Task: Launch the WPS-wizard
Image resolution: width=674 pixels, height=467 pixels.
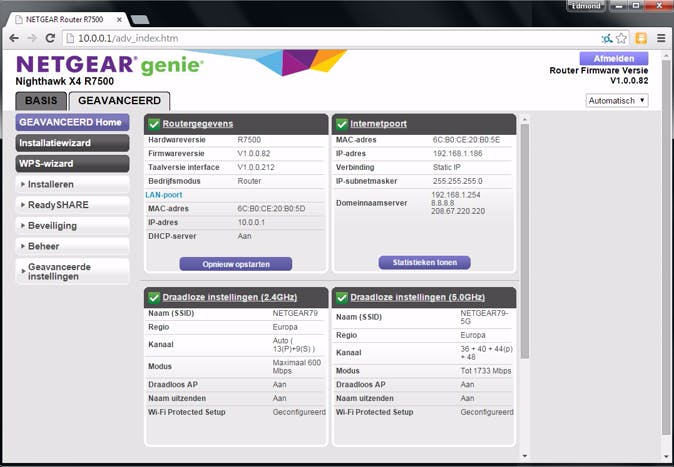Action: click(72, 163)
